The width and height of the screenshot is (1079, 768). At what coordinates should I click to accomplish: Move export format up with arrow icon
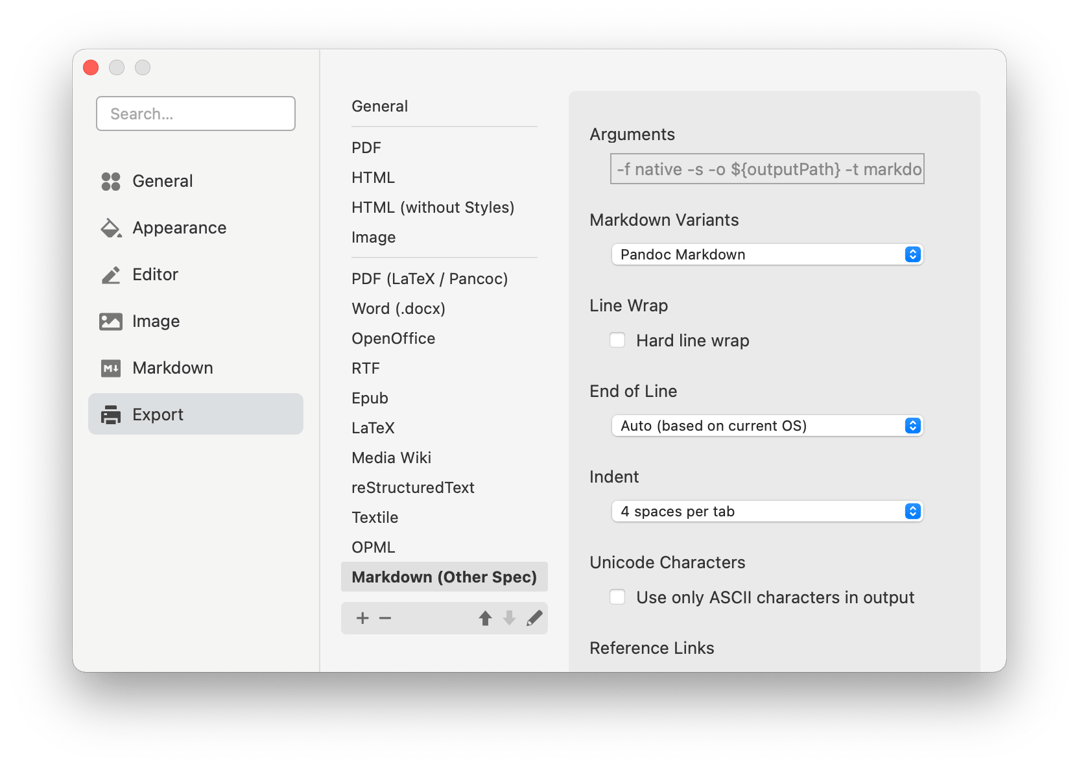(x=485, y=618)
